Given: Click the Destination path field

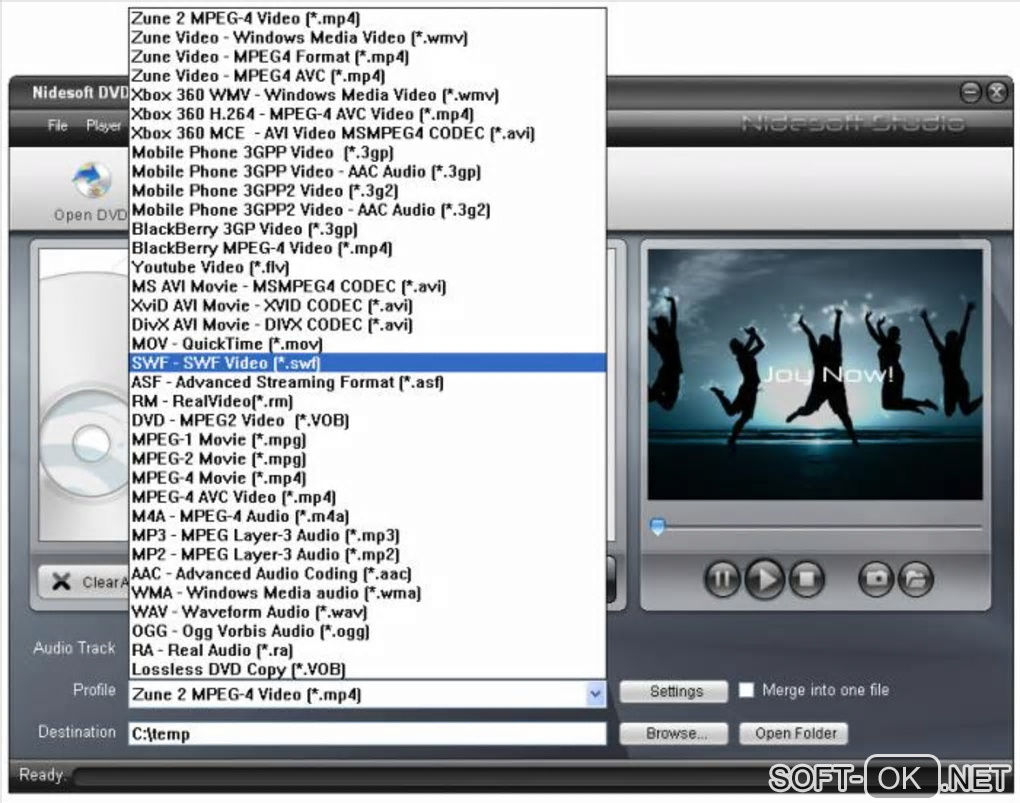Looking at the screenshot, I should coord(368,734).
